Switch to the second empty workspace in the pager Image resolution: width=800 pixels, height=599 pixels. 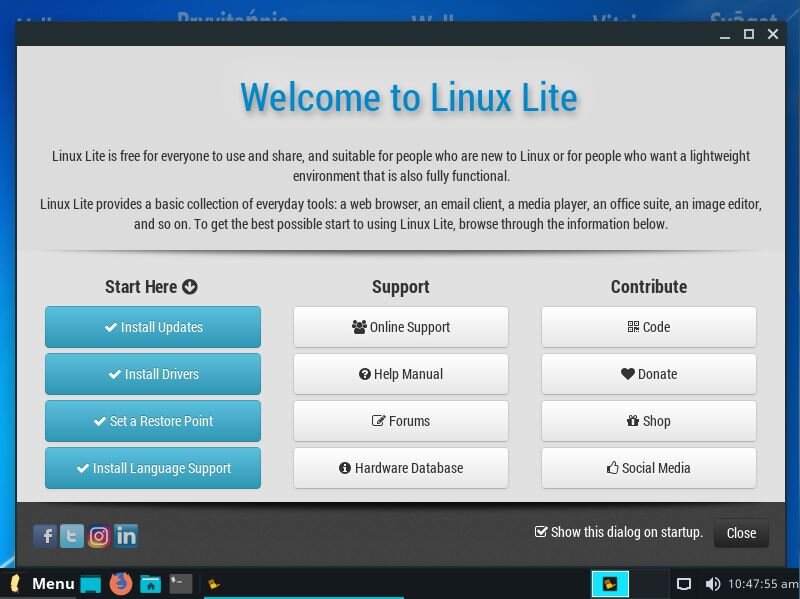649,584
